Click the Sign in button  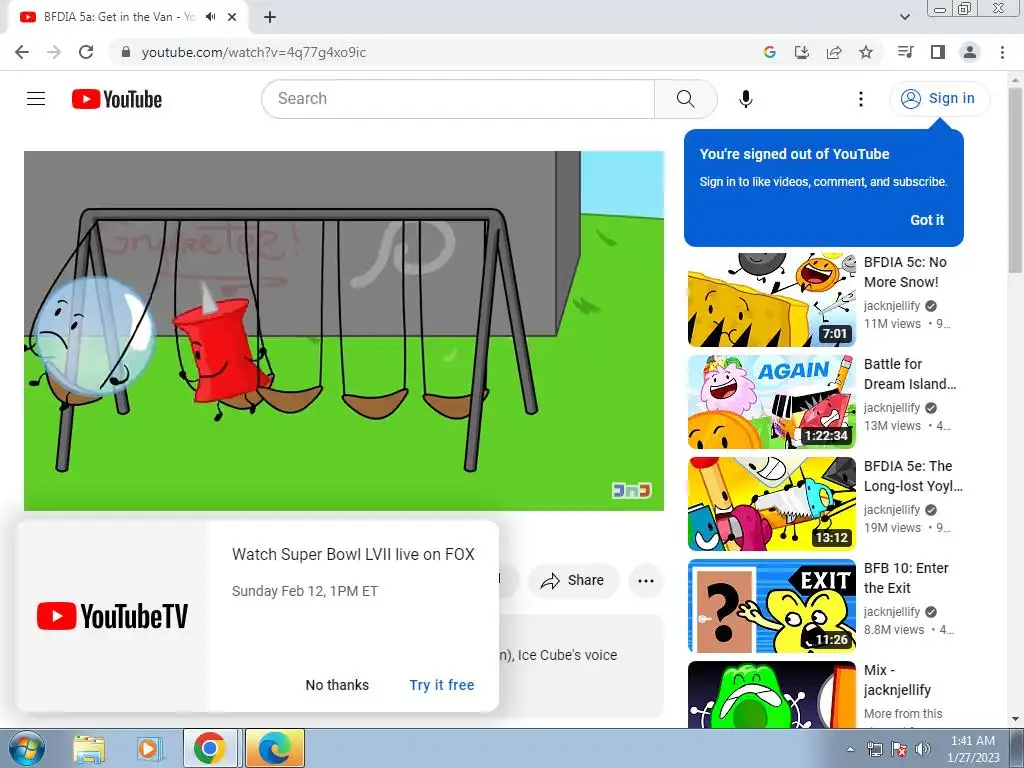coord(939,99)
